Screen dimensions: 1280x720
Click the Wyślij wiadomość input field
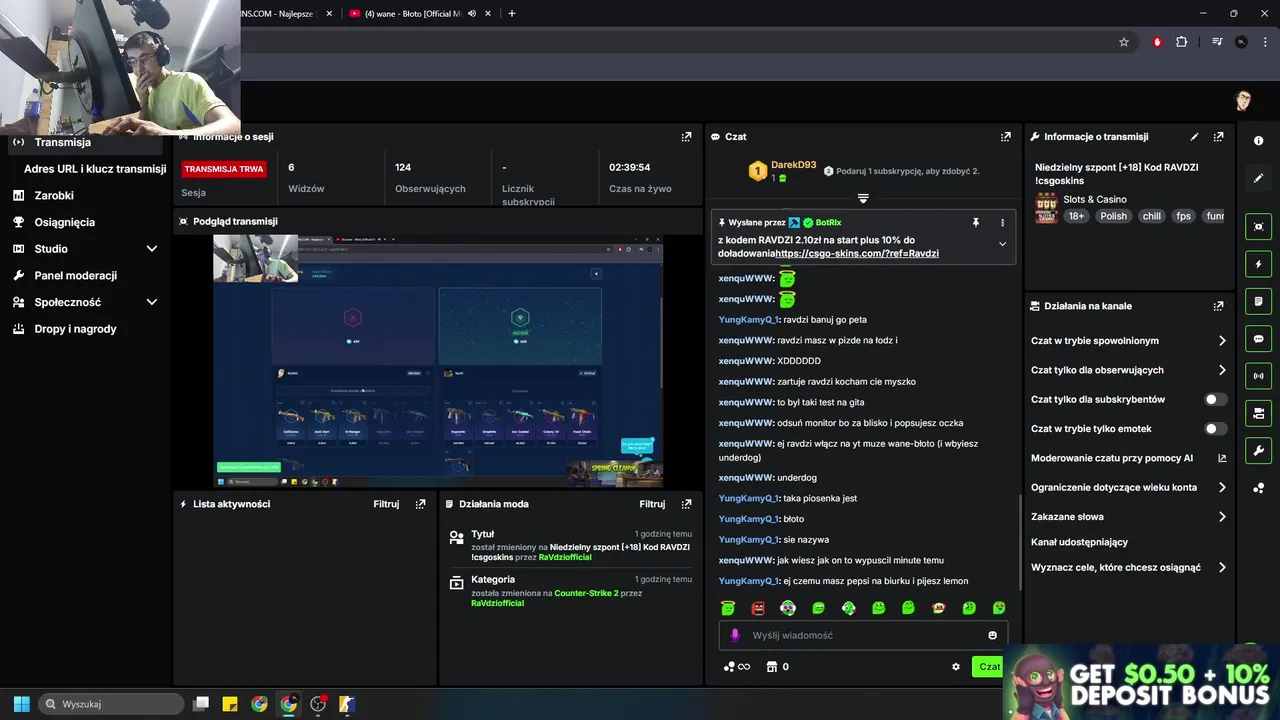pos(862,635)
